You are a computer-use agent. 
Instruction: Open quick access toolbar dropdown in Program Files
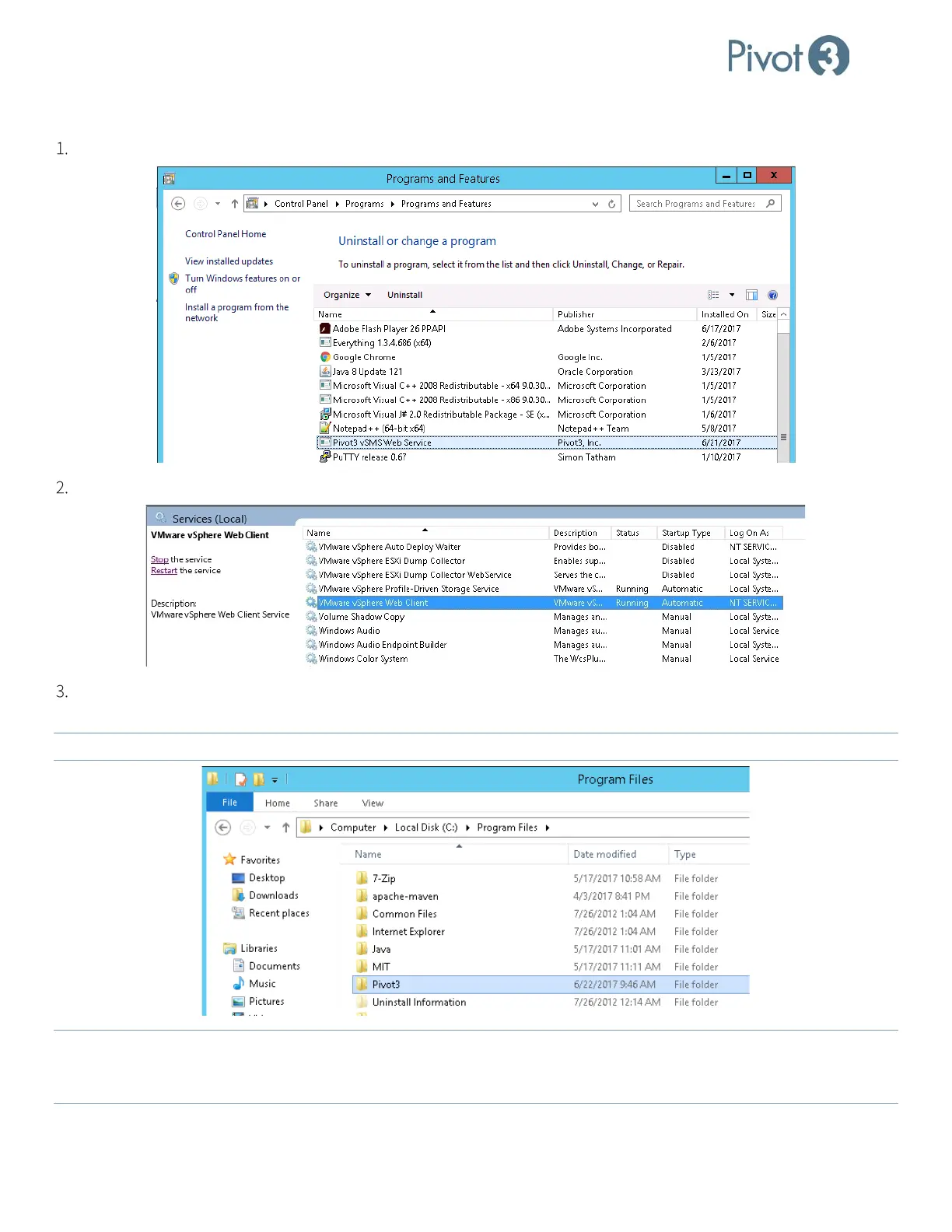click(275, 780)
